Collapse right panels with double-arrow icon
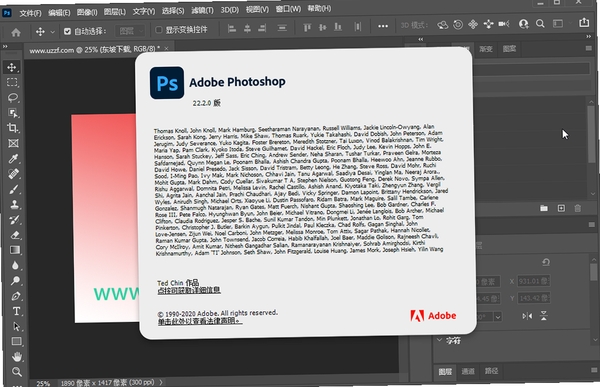Image resolution: width=600 pixels, height=387 pixels. [x=589, y=36]
